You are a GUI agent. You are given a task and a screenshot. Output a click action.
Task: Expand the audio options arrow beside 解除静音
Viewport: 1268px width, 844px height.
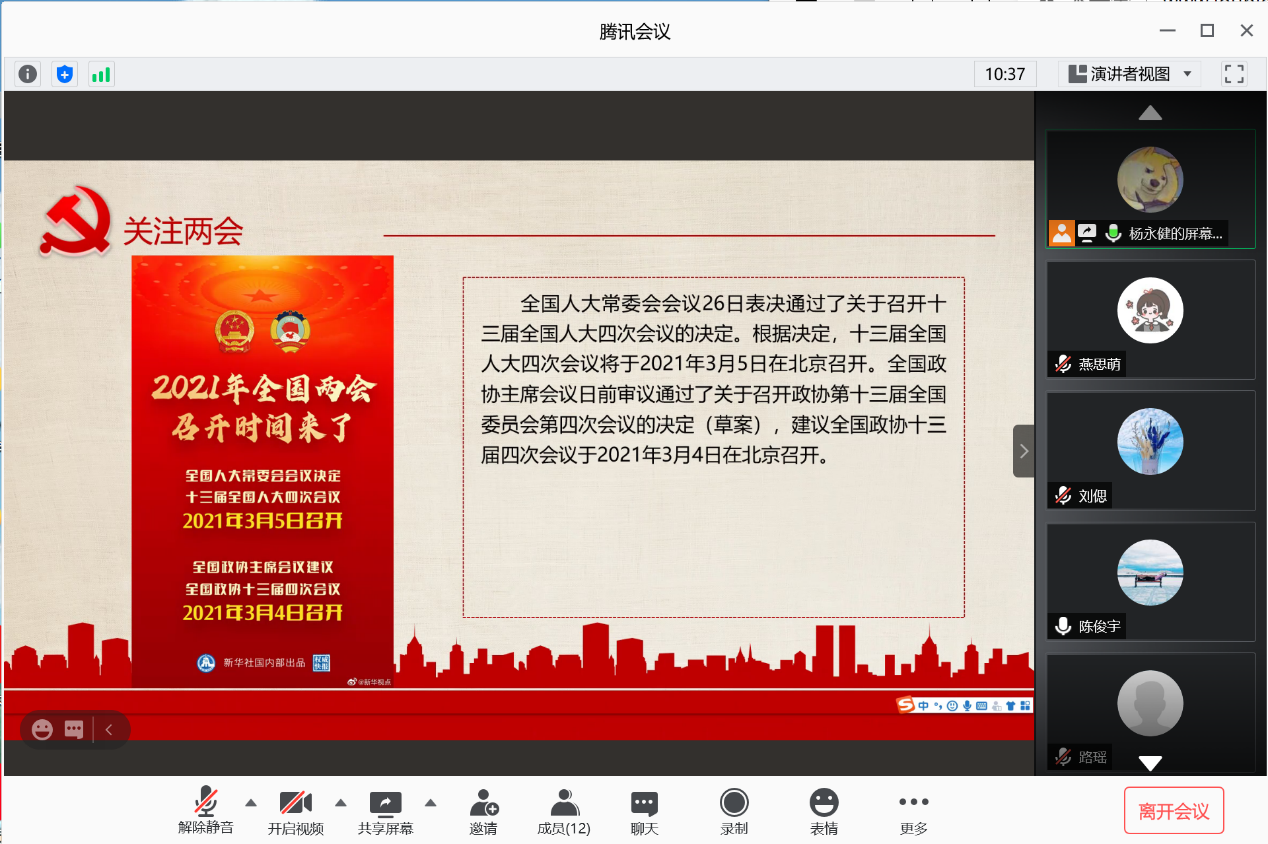click(x=251, y=802)
